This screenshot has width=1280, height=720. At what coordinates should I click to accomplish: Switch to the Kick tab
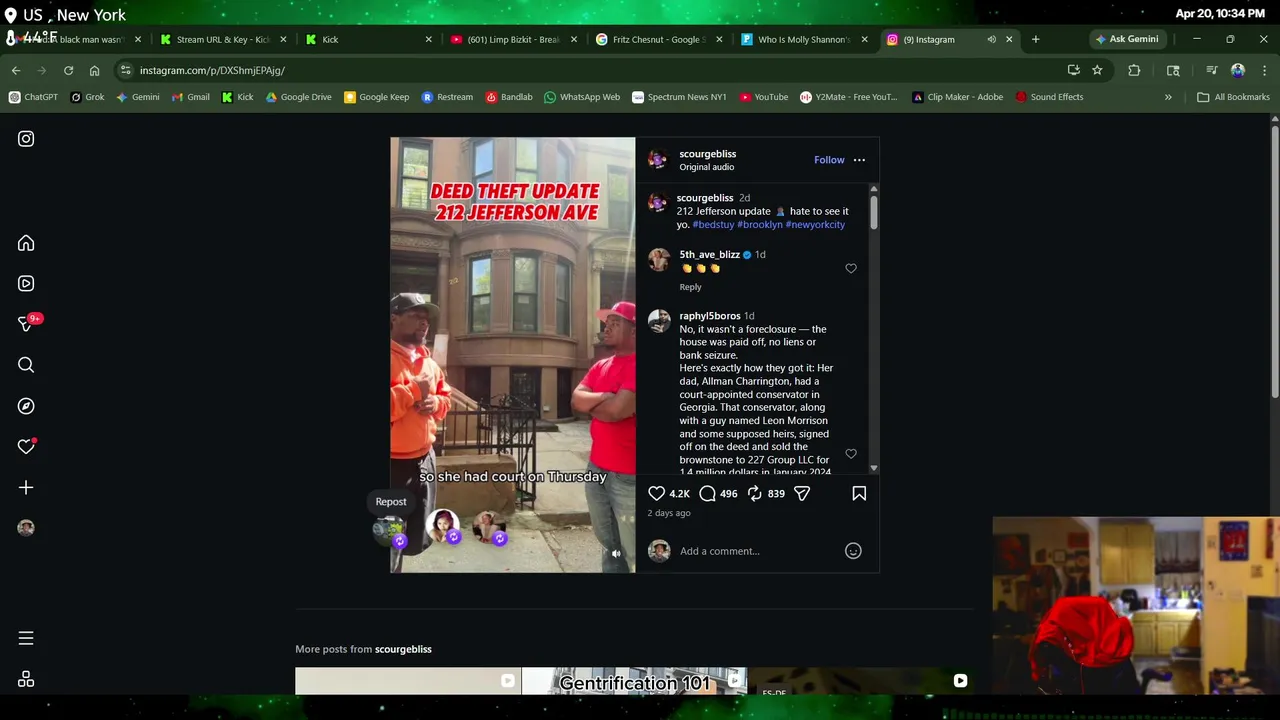[x=368, y=39]
